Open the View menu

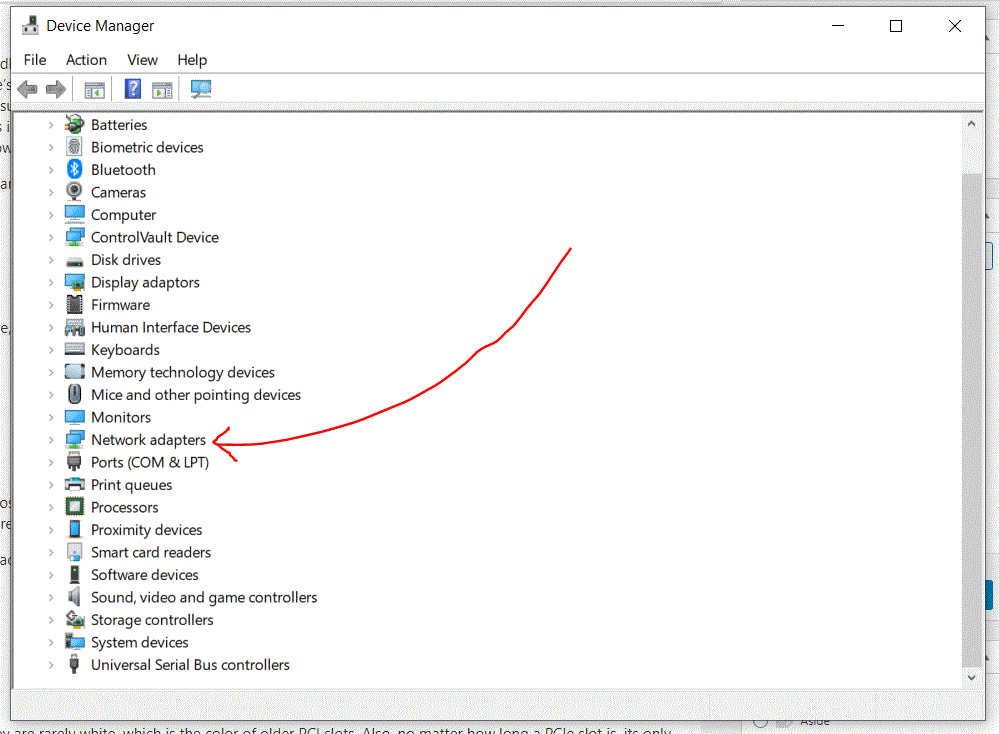click(x=142, y=60)
